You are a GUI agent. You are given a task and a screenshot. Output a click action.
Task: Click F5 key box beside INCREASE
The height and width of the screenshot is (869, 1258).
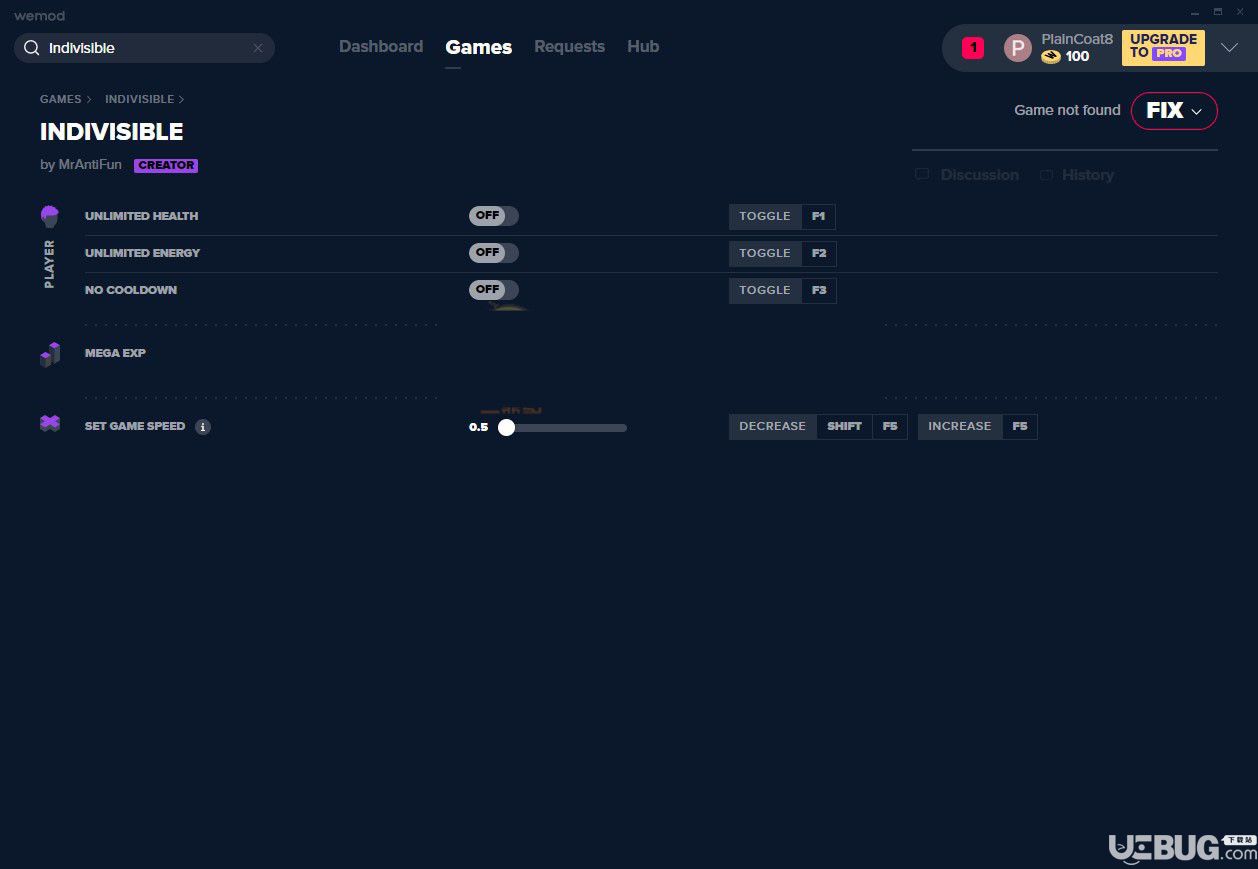(1020, 427)
